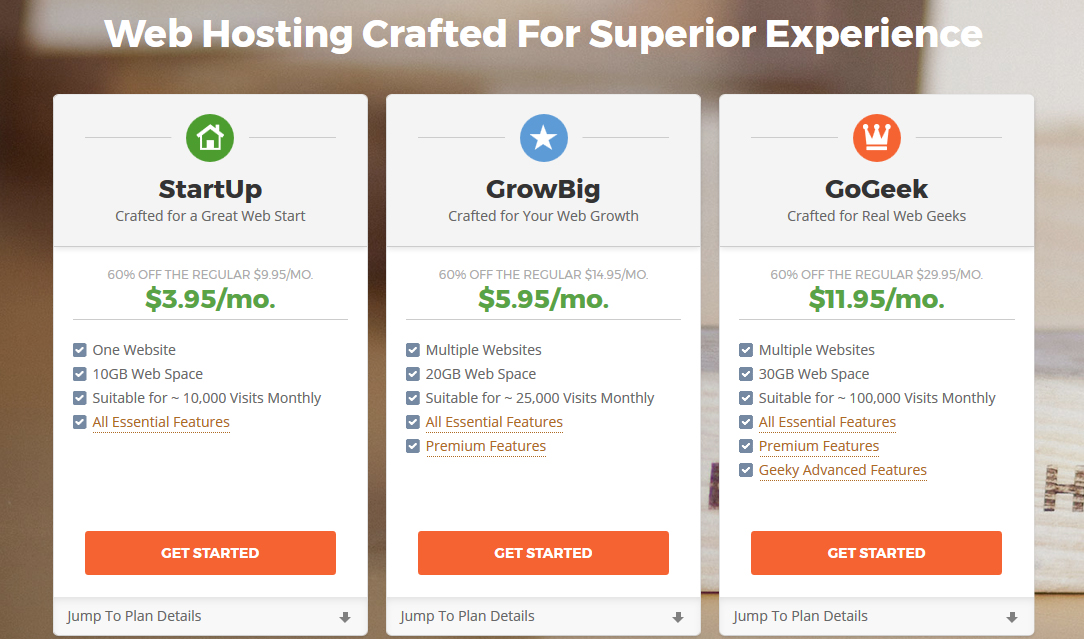Click the green StartUp house icon
Viewport: 1084px width, 639px height.
(x=210, y=138)
